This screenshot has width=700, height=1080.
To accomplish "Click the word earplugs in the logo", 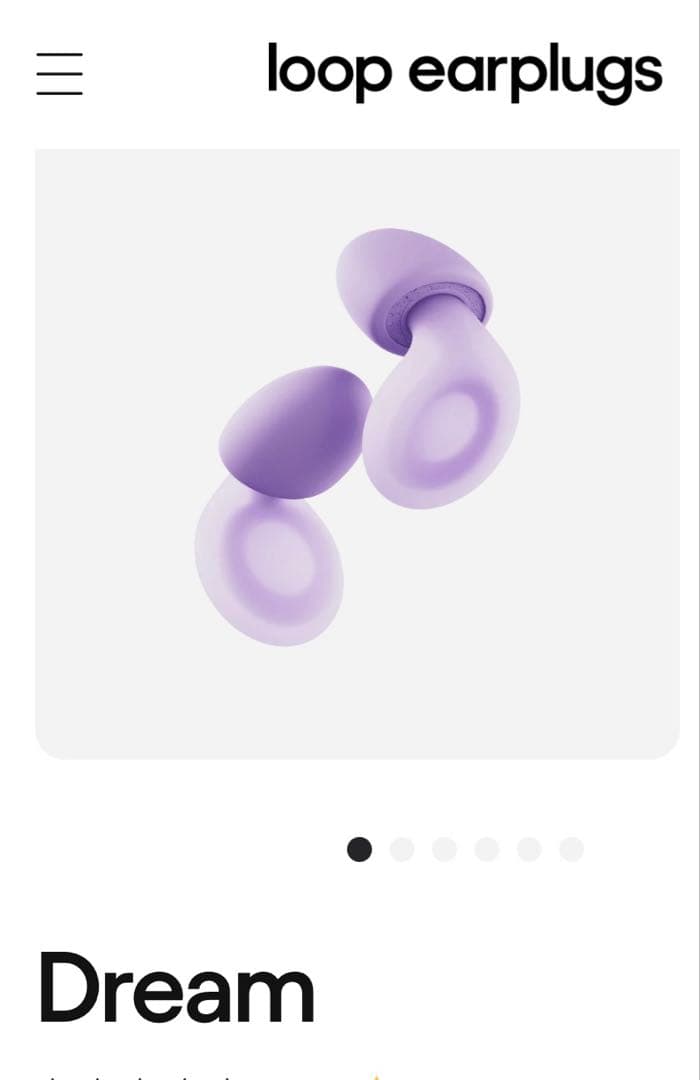I will 535,74.
